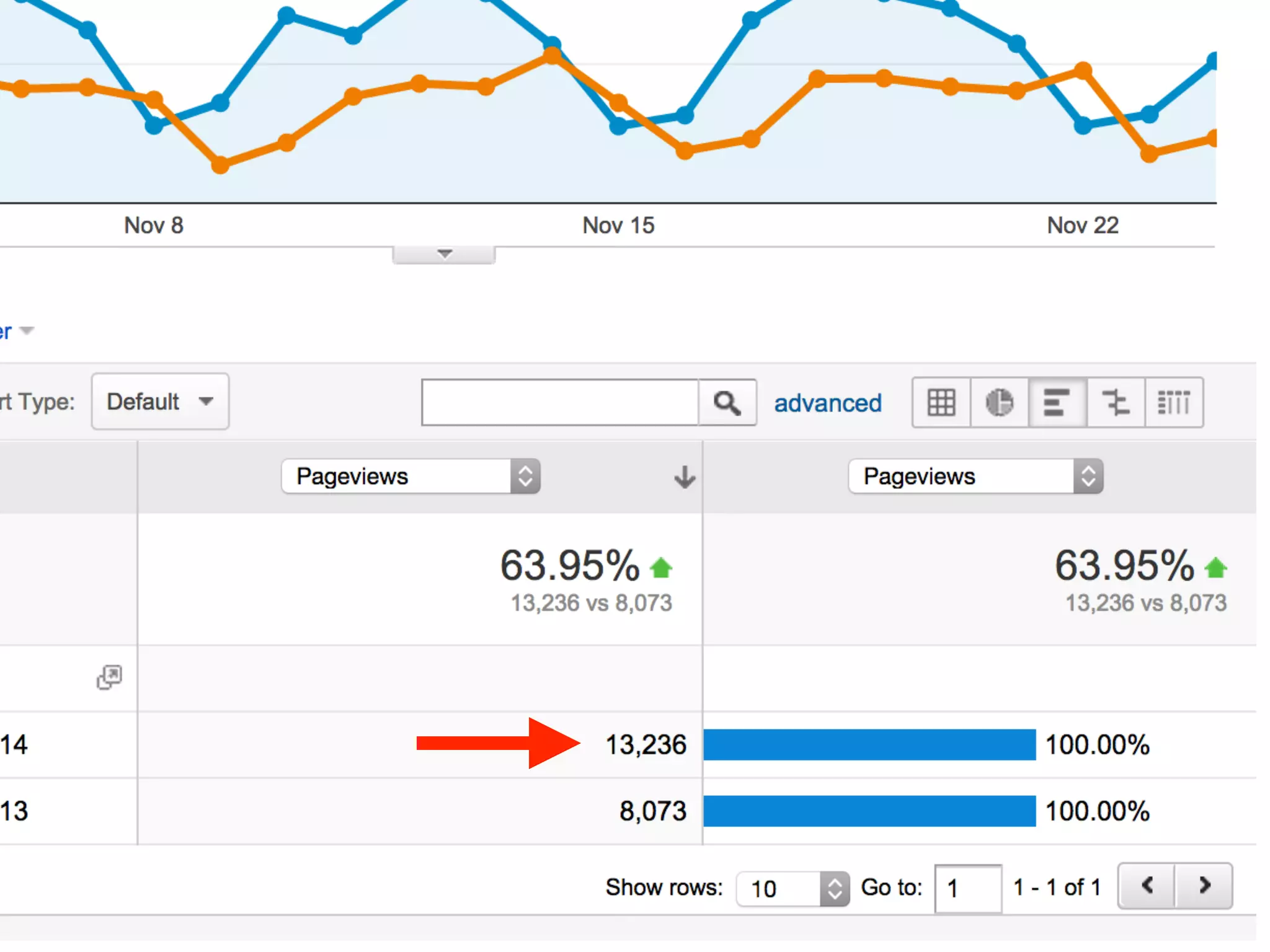This screenshot has width=1270, height=952.
Task: Click the table search input field
Action: tap(559, 403)
